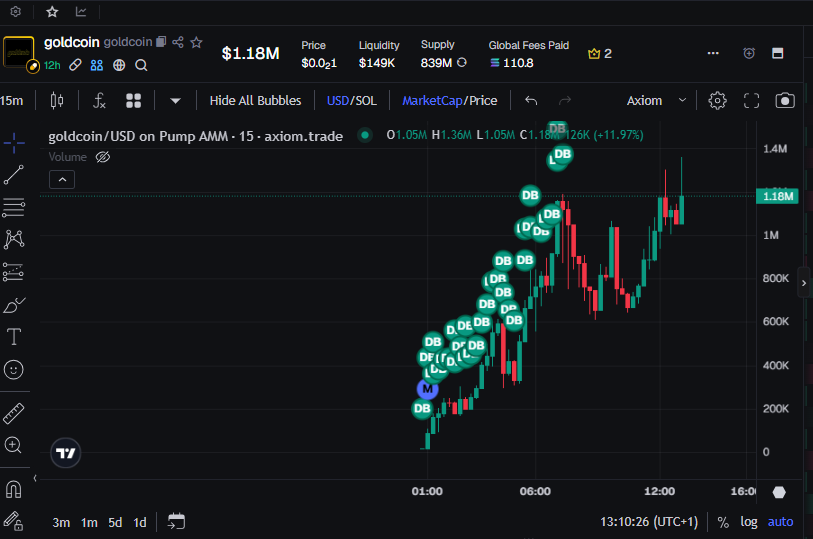
Task: Toggle Volume indicator visibility eye
Action: pyautogui.click(x=103, y=157)
